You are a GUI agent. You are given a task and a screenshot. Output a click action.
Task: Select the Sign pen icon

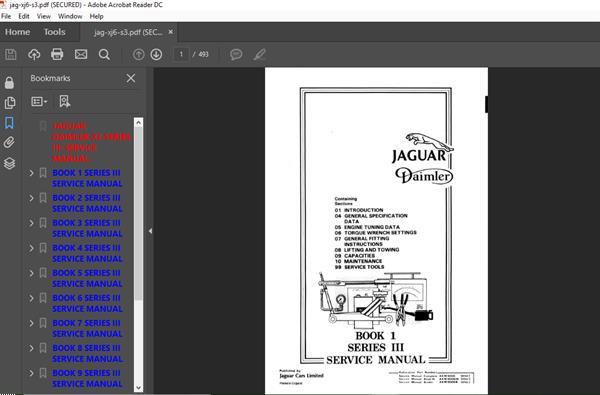259,54
